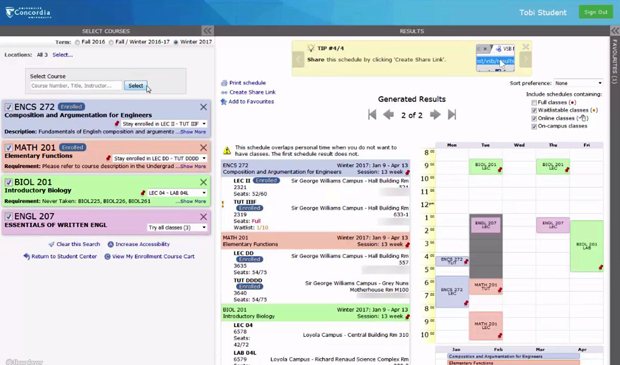Click the Monday ENCS 272 TUT block
Image resolution: width=620 pixels, height=365 pixels.
452,261
